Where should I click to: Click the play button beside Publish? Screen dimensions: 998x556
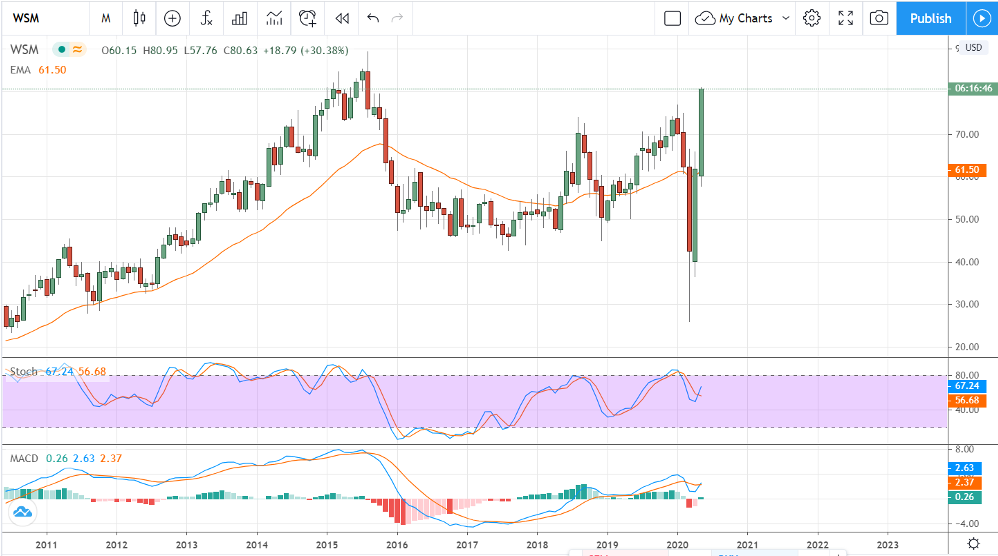(980, 18)
